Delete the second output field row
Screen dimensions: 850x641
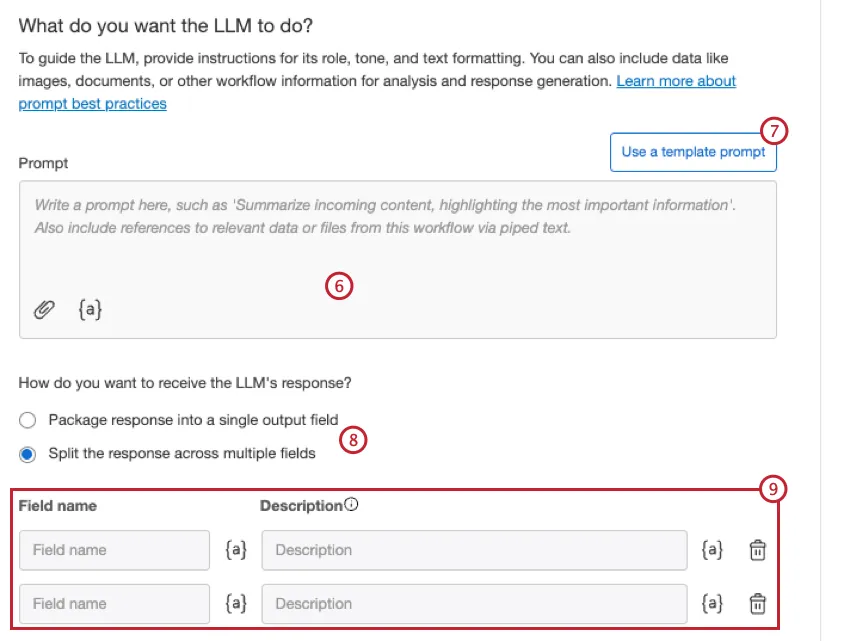tap(758, 604)
